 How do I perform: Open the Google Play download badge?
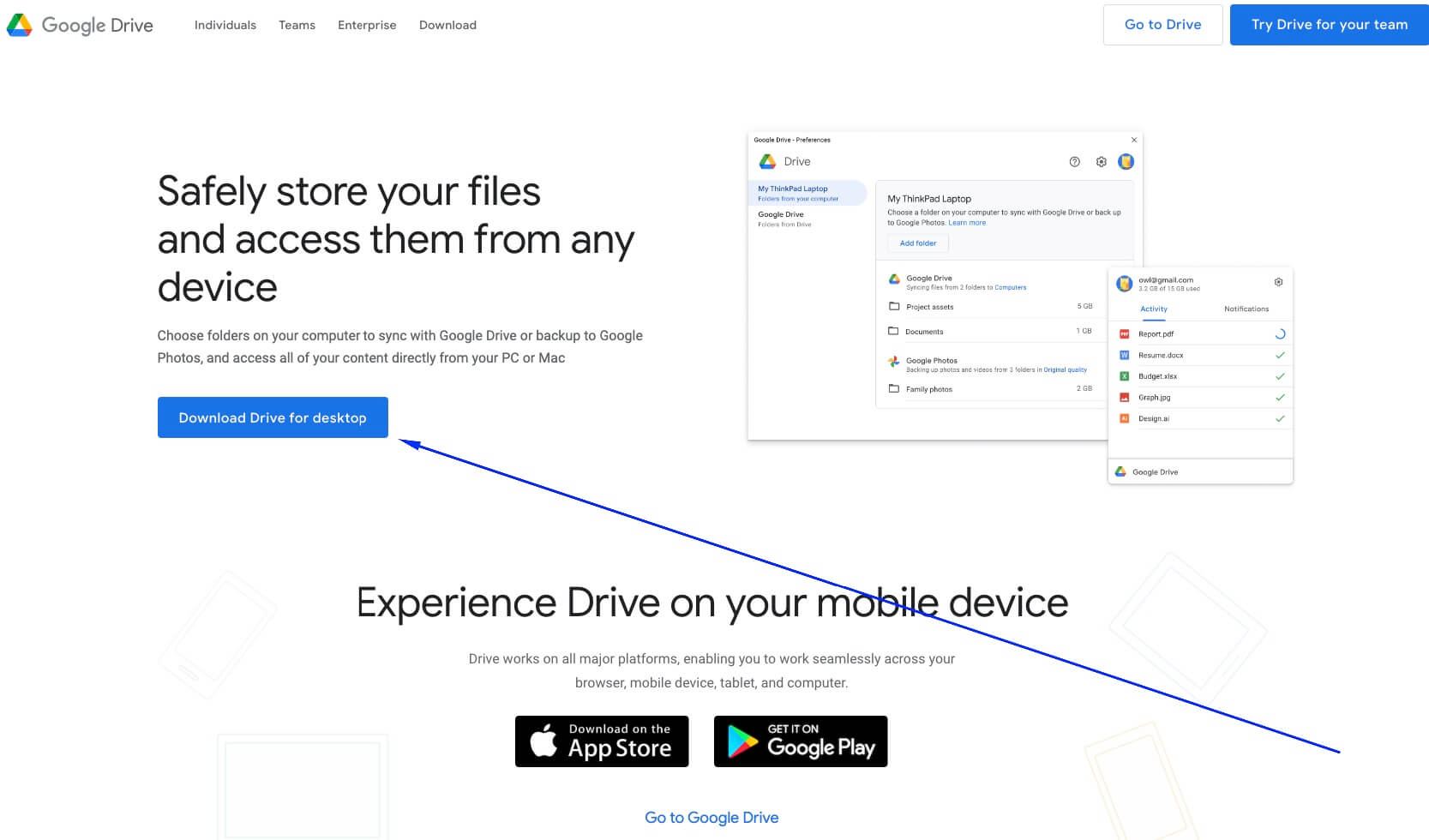pos(801,741)
